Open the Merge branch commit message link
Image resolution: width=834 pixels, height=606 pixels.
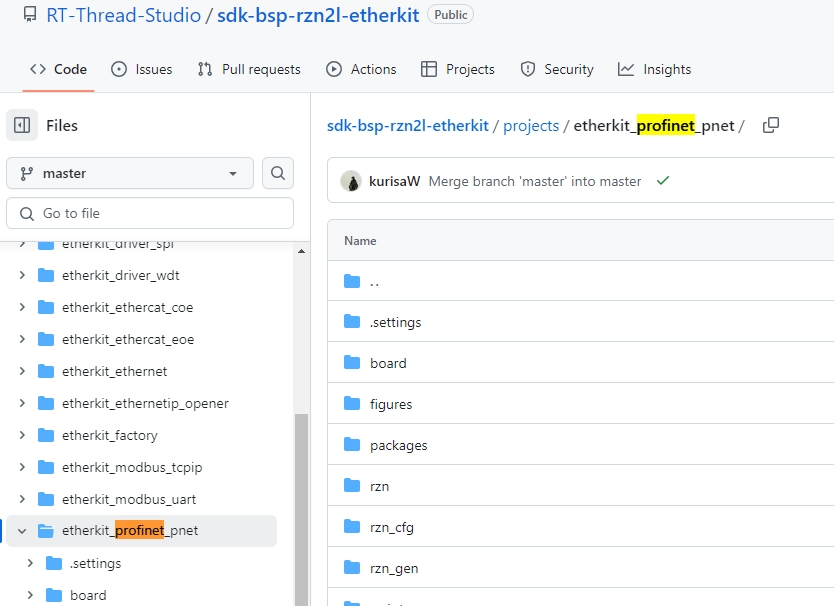535,181
